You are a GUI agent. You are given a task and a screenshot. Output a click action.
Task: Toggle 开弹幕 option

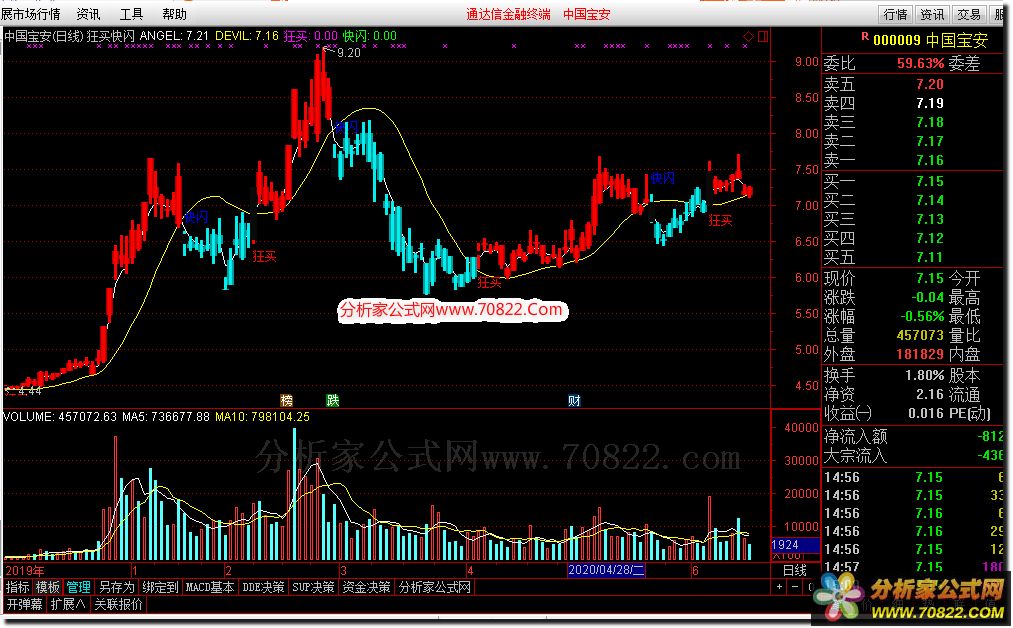click(x=25, y=604)
